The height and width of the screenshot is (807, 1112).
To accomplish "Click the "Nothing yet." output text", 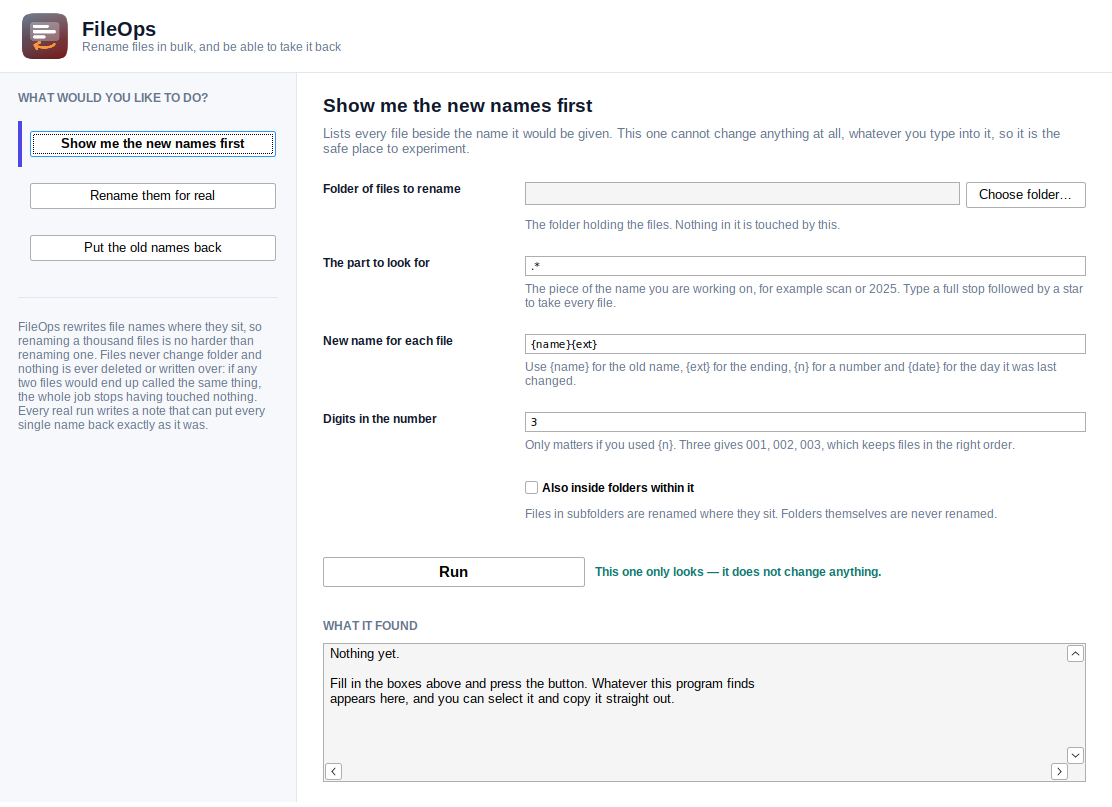I will [x=365, y=654].
